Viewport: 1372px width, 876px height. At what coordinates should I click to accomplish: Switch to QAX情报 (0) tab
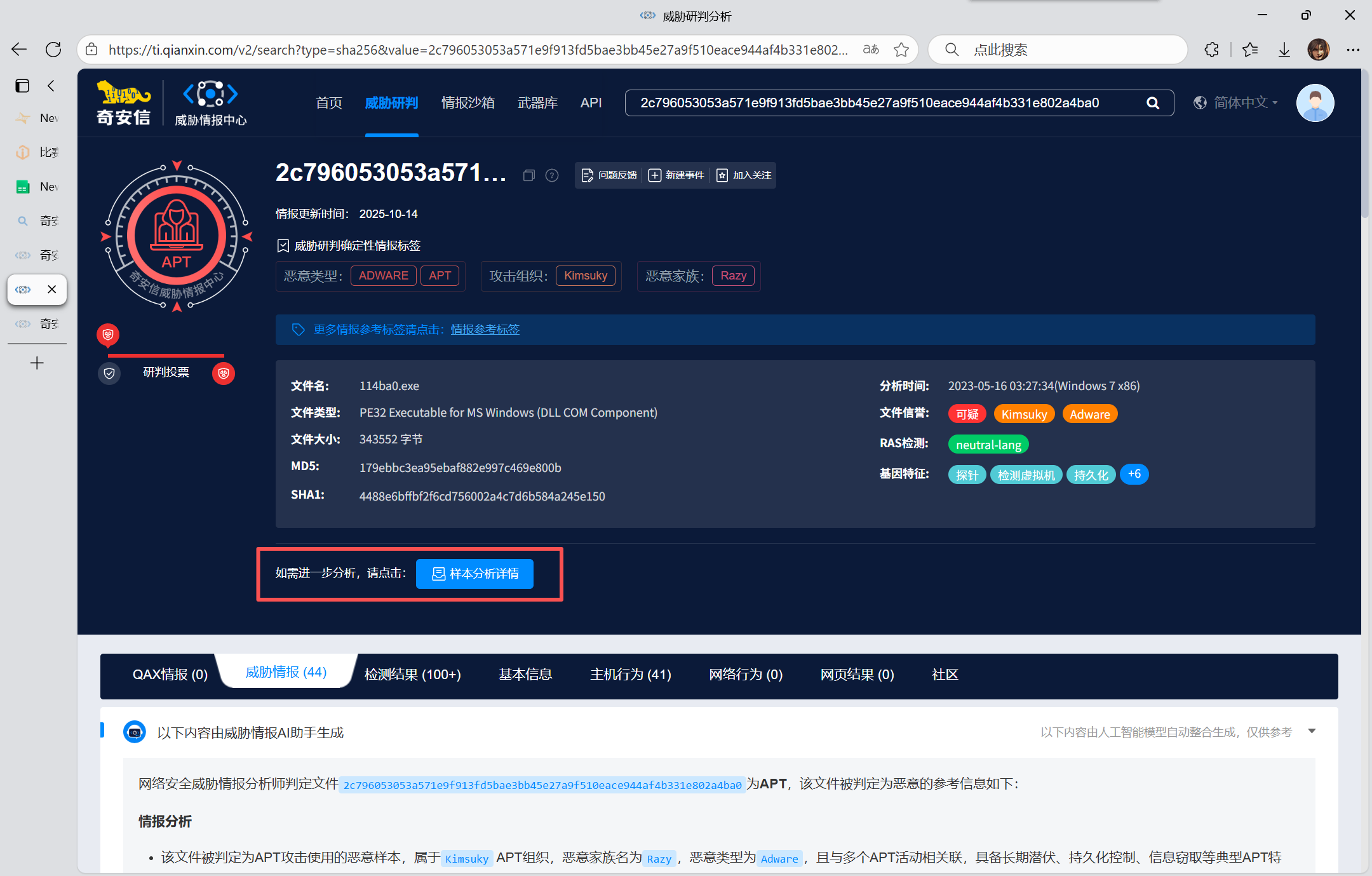tap(170, 674)
